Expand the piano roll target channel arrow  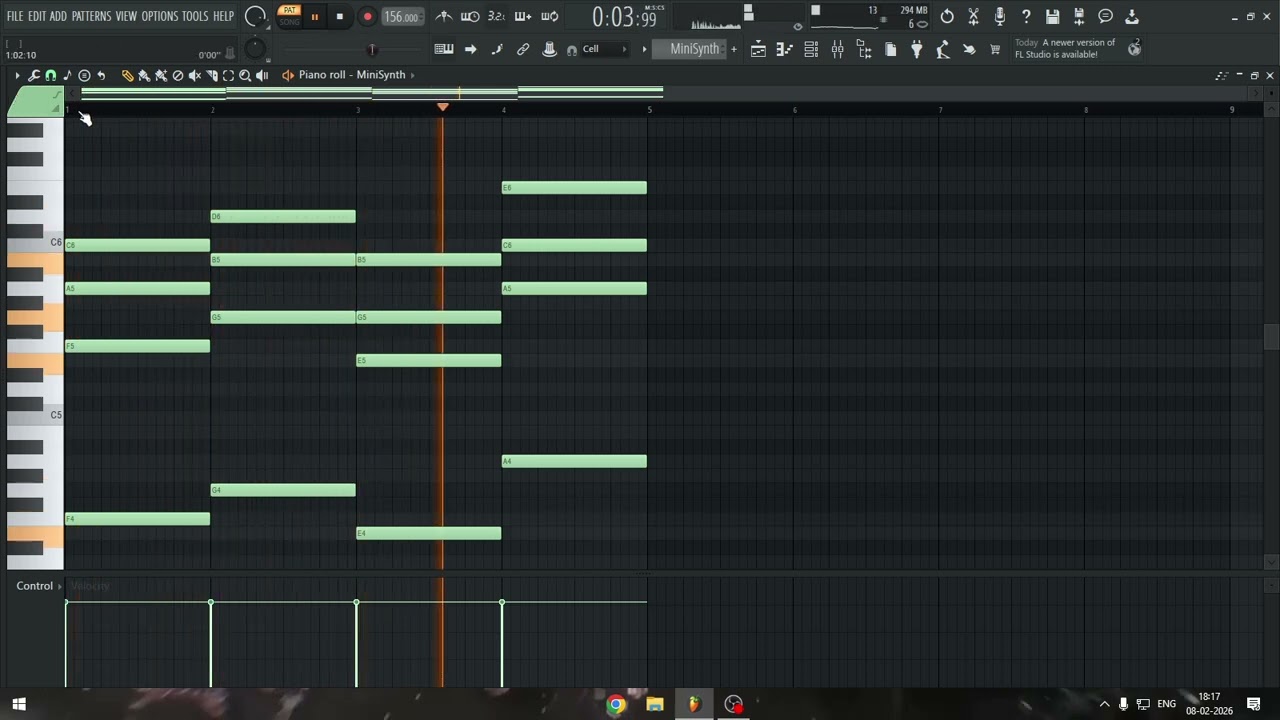coord(412,75)
